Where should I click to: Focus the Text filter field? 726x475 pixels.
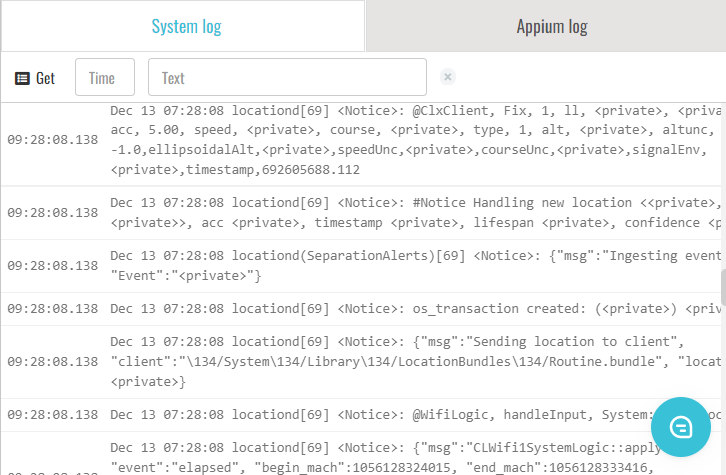[x=287, y=77]
